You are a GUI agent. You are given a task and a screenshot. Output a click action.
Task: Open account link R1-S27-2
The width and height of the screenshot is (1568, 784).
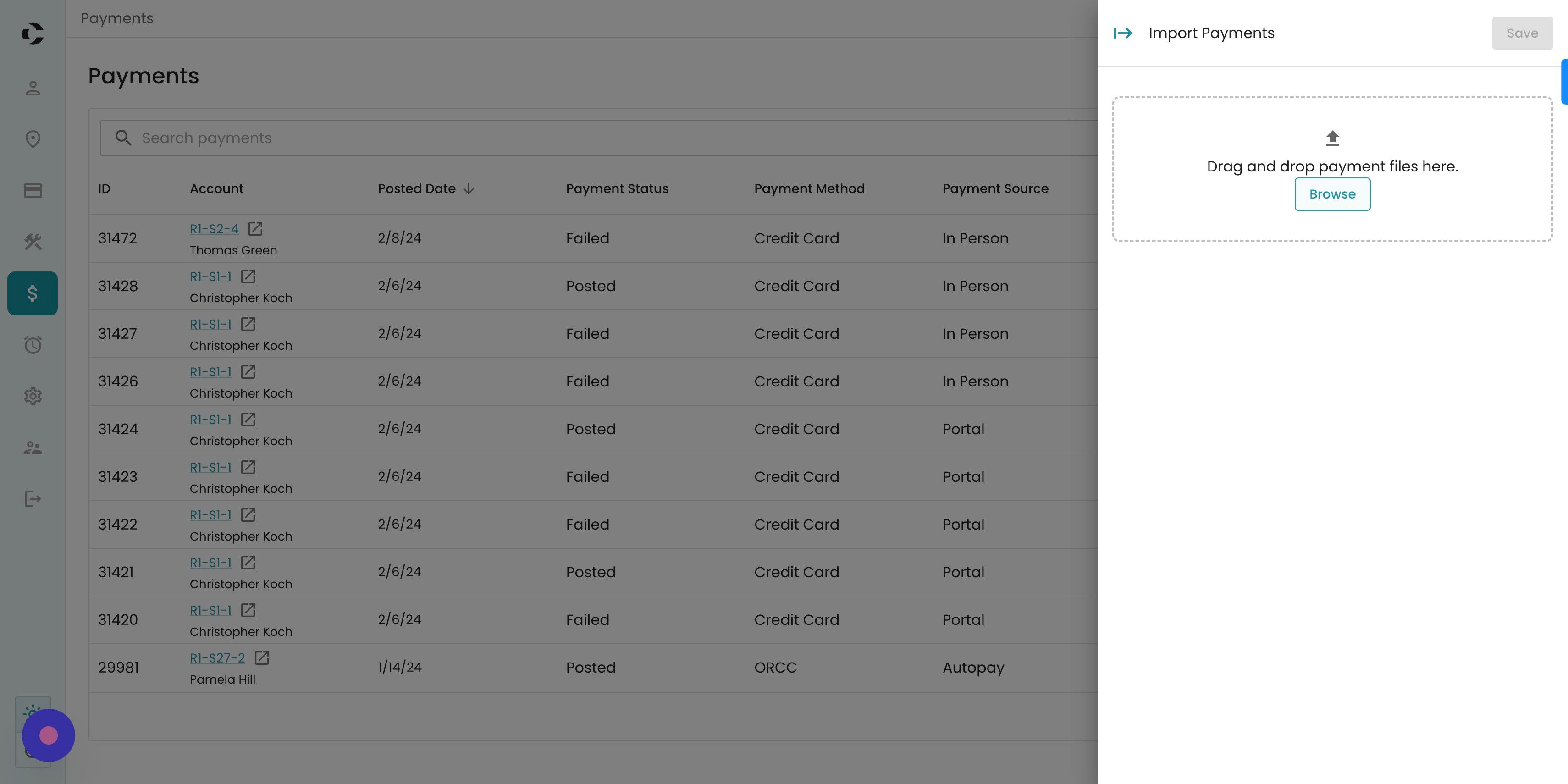click(x=217, y=658)
